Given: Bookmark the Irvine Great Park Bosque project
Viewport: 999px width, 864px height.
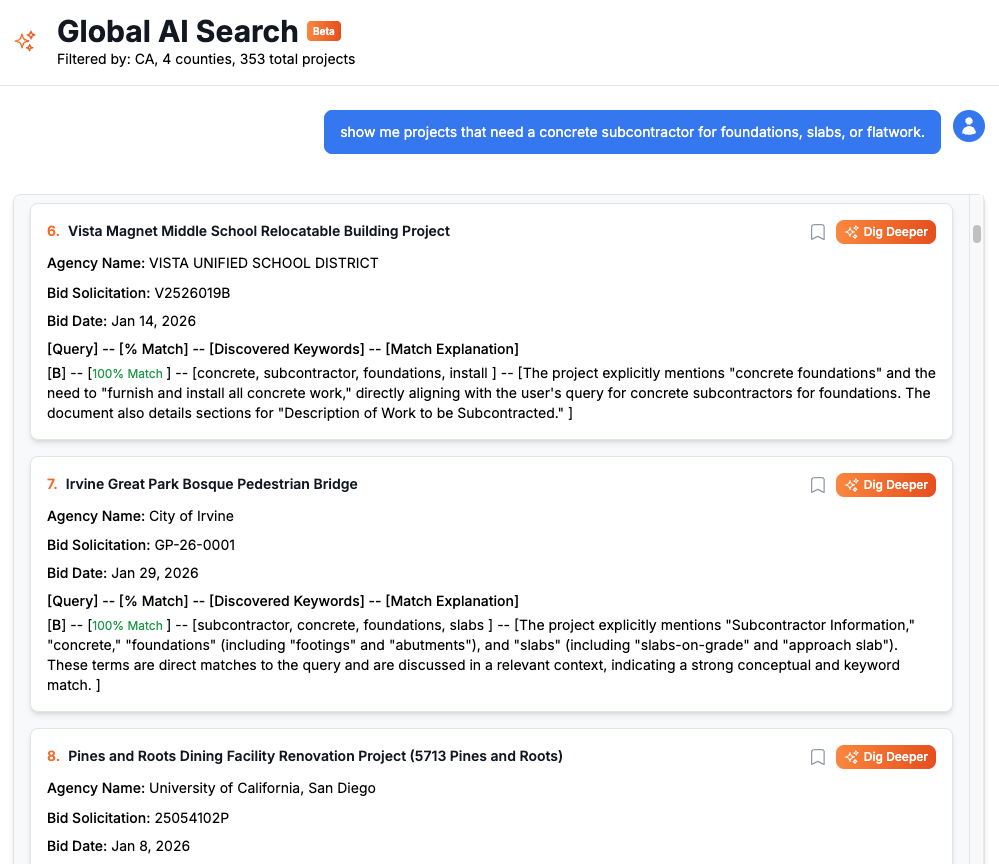Looking at the screenshot, I should [x=817, y=484].
